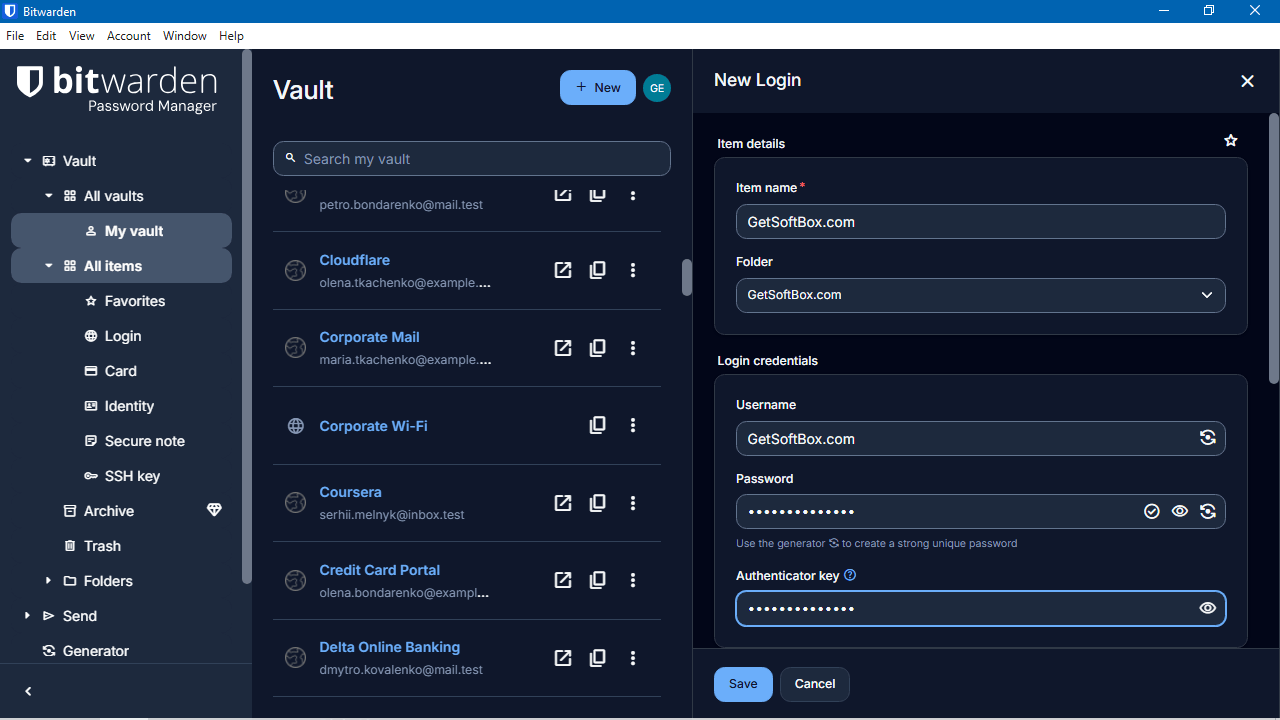The height and width of the screenshot is (720, 1280).
Task: Check if password has been exposed
Action: tap(1152, 511)
